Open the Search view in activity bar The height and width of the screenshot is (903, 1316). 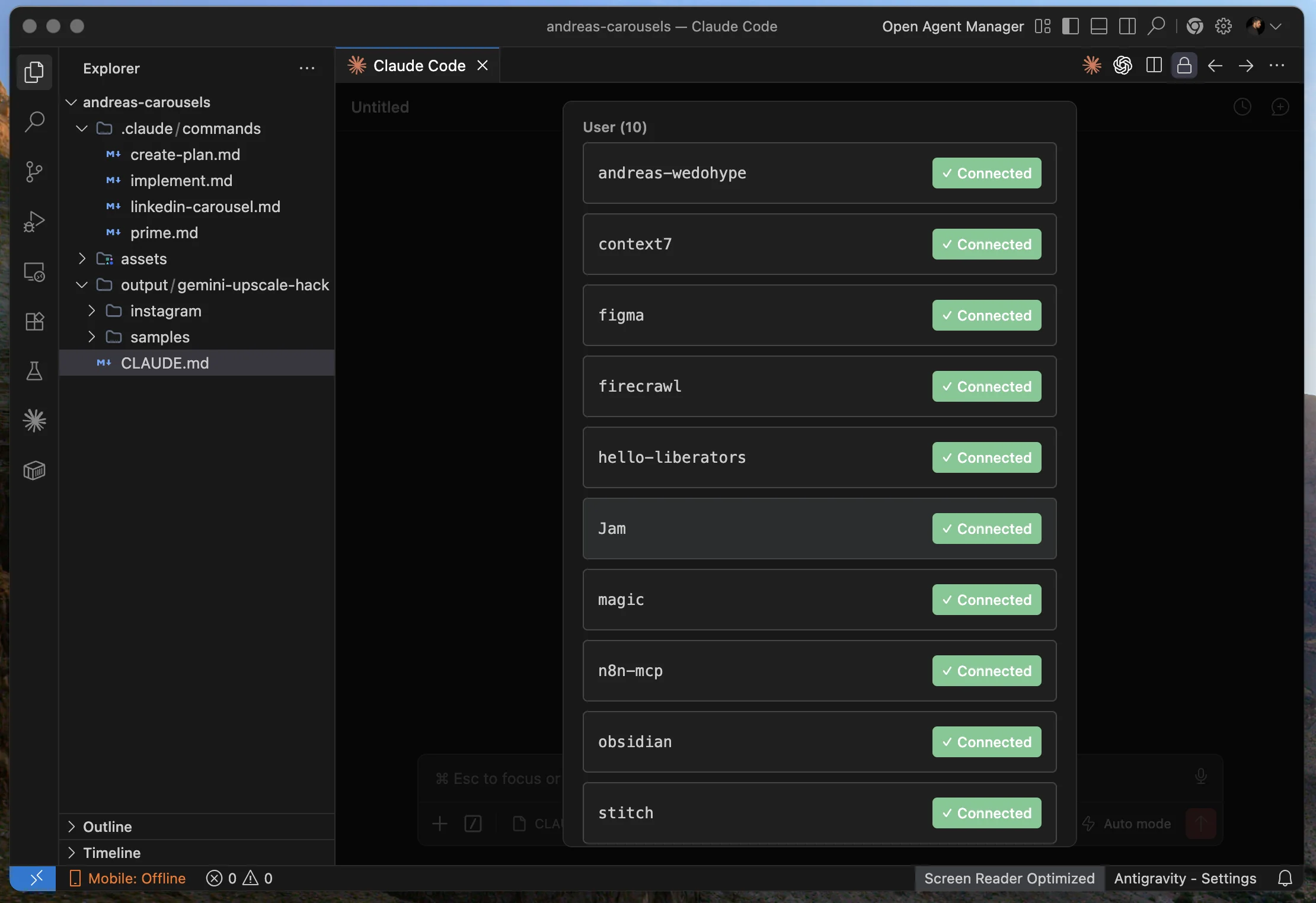(x=34, y=122)
